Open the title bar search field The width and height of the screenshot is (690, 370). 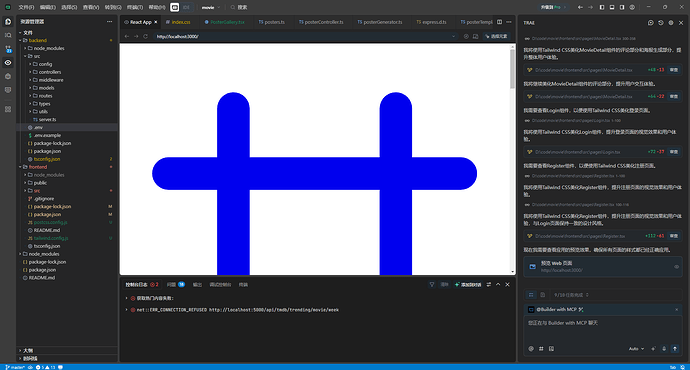tap(239, 7)
